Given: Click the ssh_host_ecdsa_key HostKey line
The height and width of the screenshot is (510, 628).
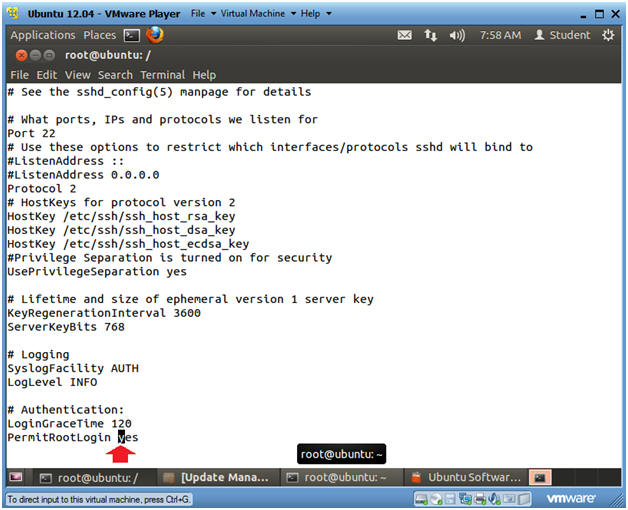Looking at the screenshot, I should [128, 244].
